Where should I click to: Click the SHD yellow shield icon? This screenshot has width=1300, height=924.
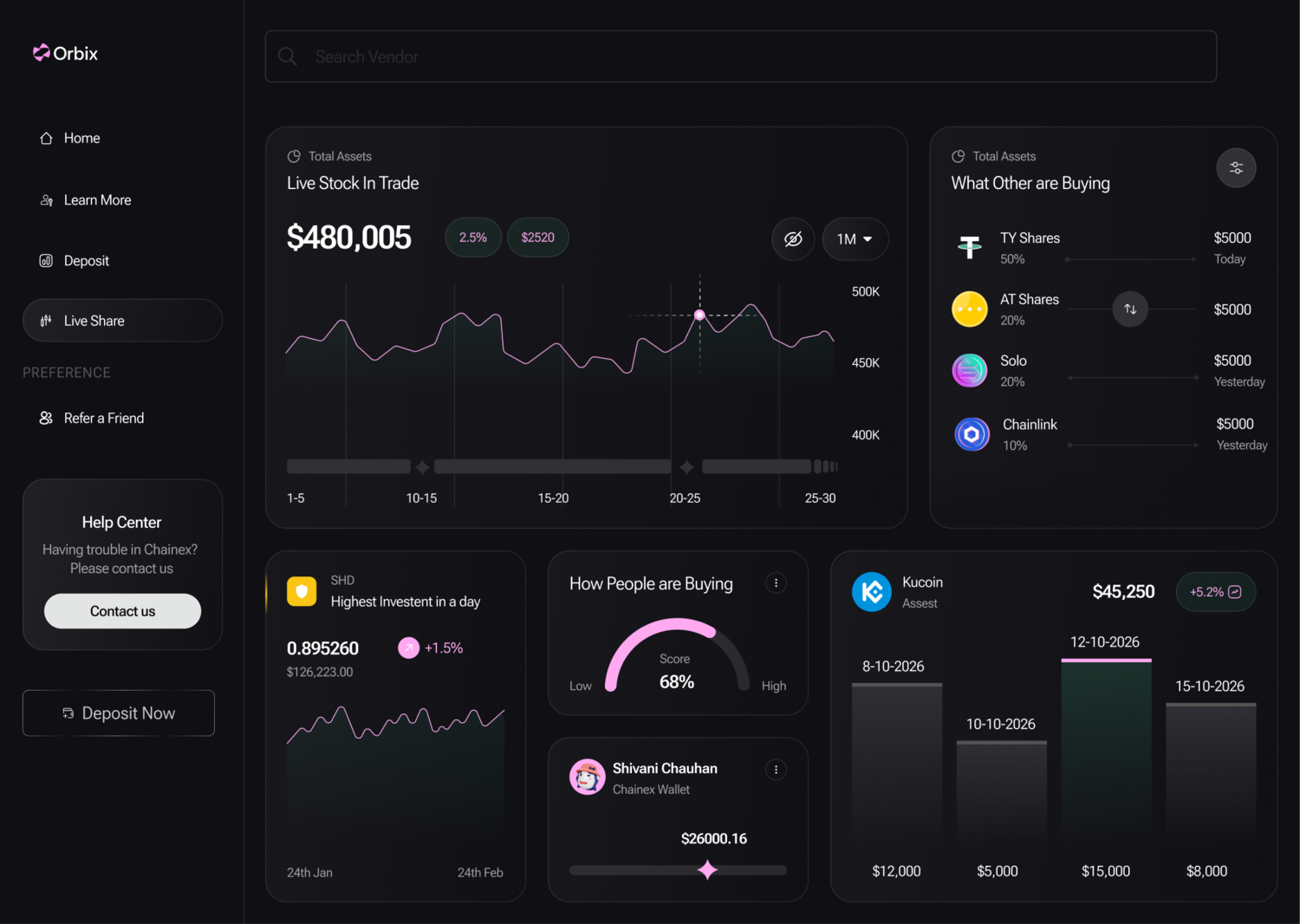(302, 591)
